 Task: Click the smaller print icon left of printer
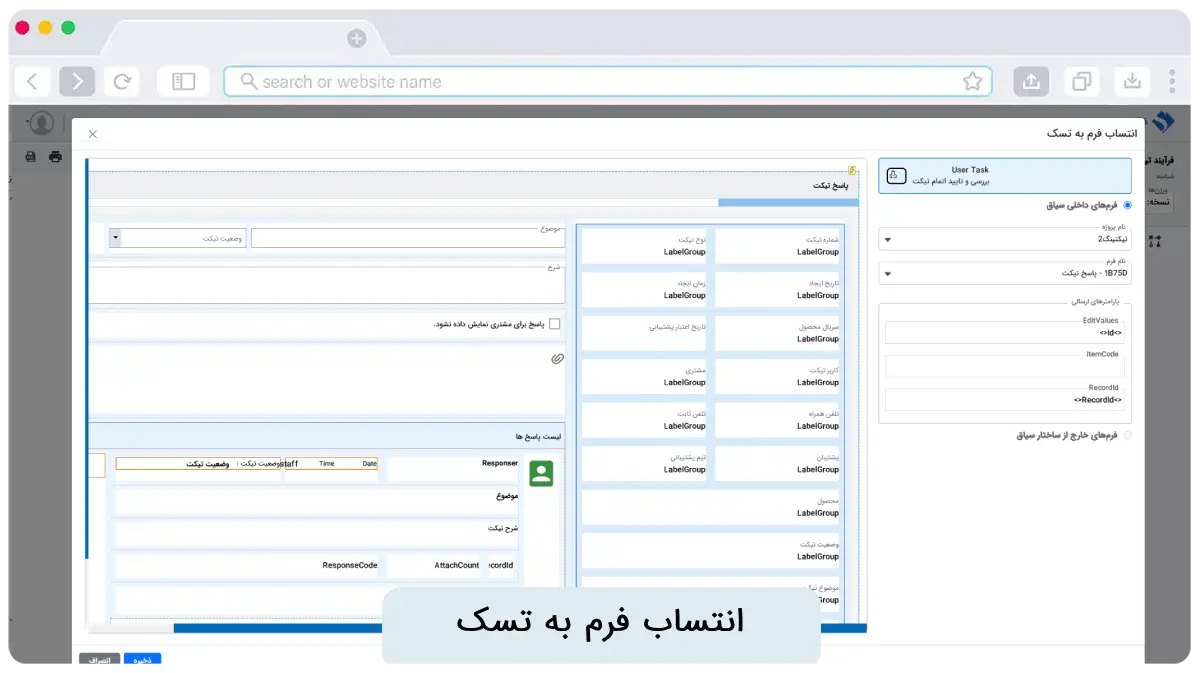pyautogui.click(x=30, y=156)
